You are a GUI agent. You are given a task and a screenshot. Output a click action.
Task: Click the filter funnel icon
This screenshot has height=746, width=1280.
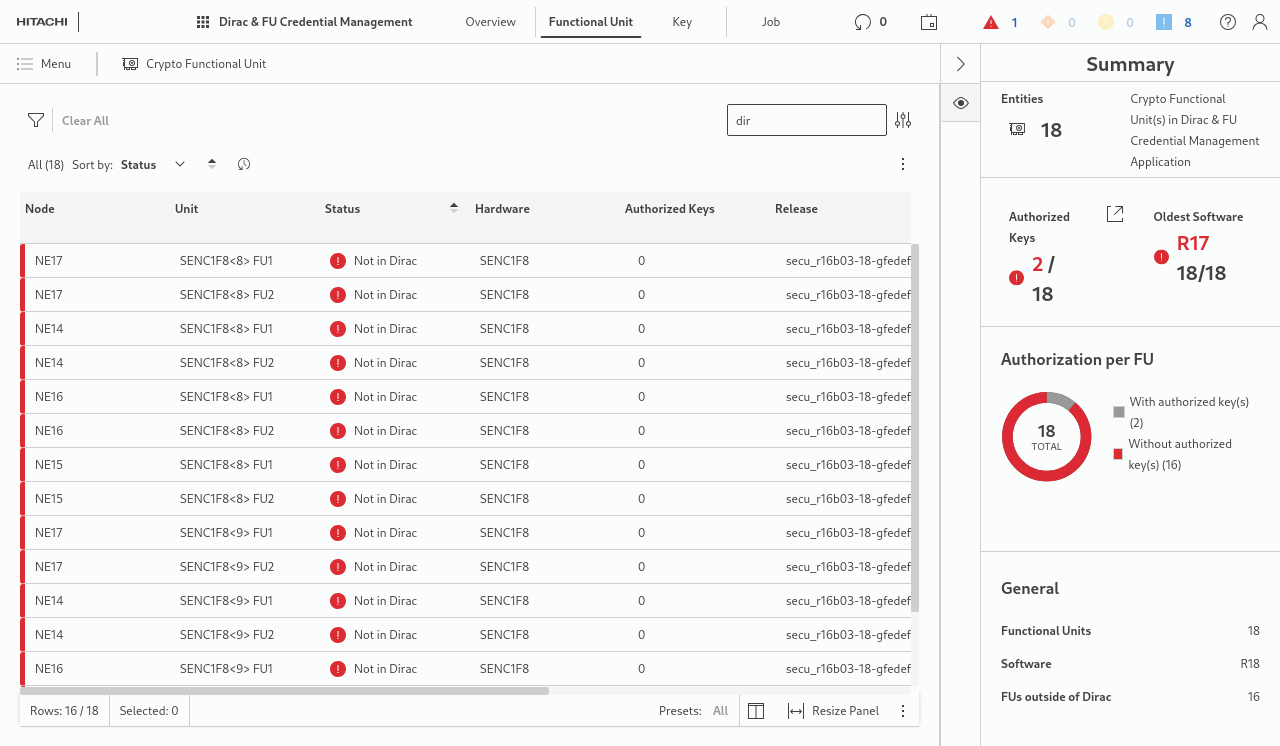pos(36,120)
